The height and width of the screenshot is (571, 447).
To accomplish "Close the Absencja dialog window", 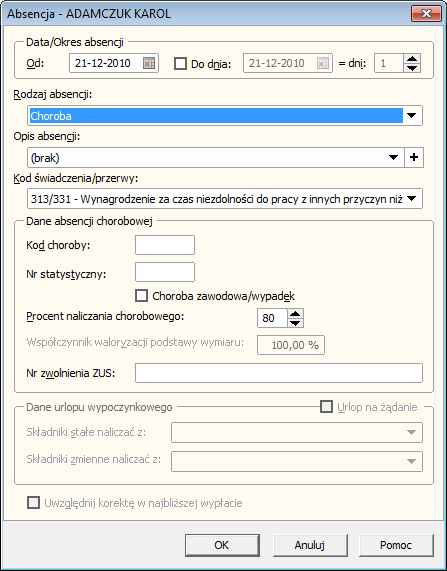I will 426,14.
